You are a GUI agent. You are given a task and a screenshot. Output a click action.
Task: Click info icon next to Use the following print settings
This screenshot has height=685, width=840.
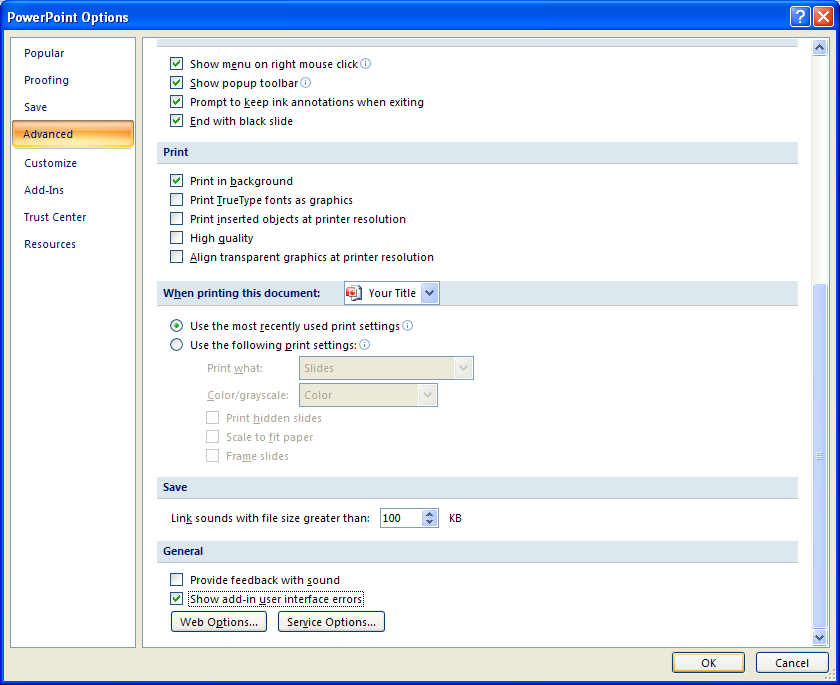tap(365, 344)
